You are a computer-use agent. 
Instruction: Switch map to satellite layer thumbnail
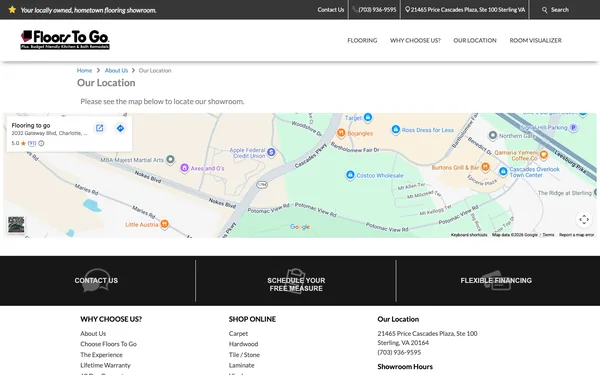(16, 225)
